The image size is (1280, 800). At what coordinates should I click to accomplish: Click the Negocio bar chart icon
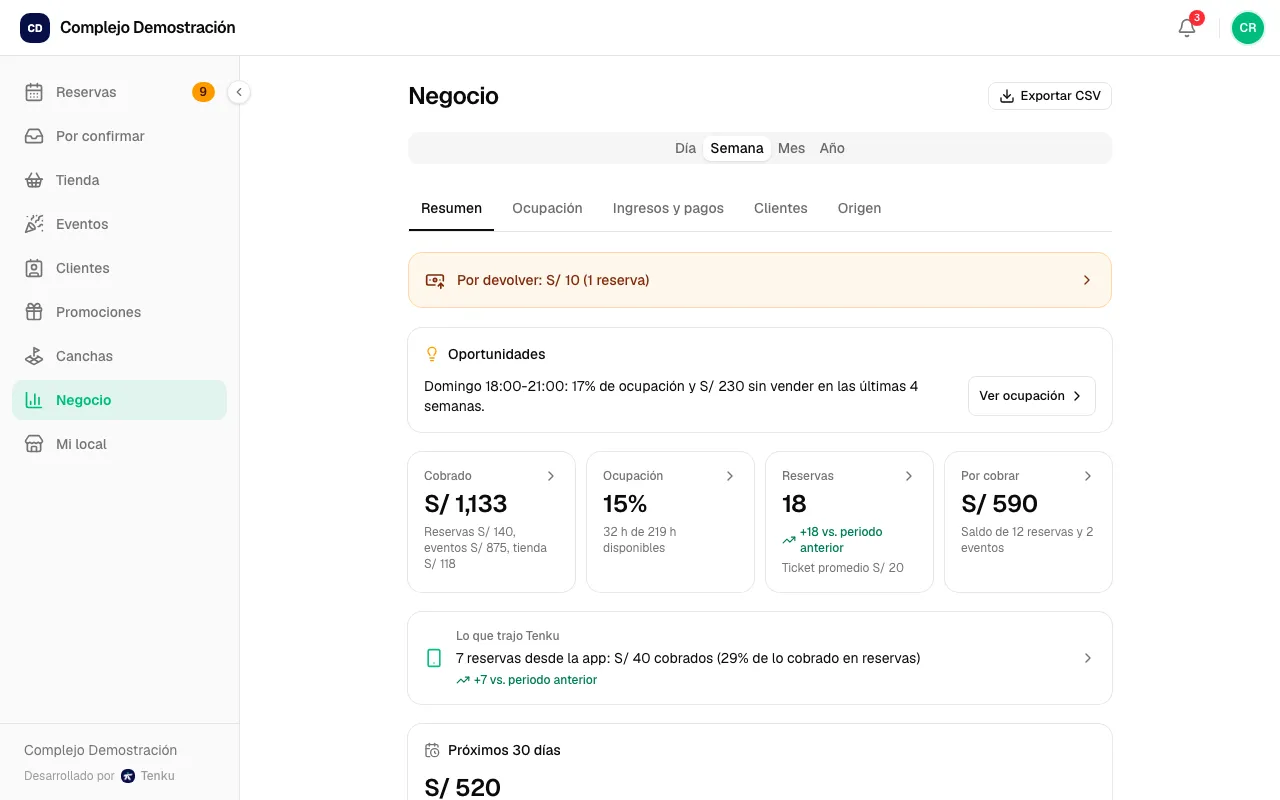[34, 400]
